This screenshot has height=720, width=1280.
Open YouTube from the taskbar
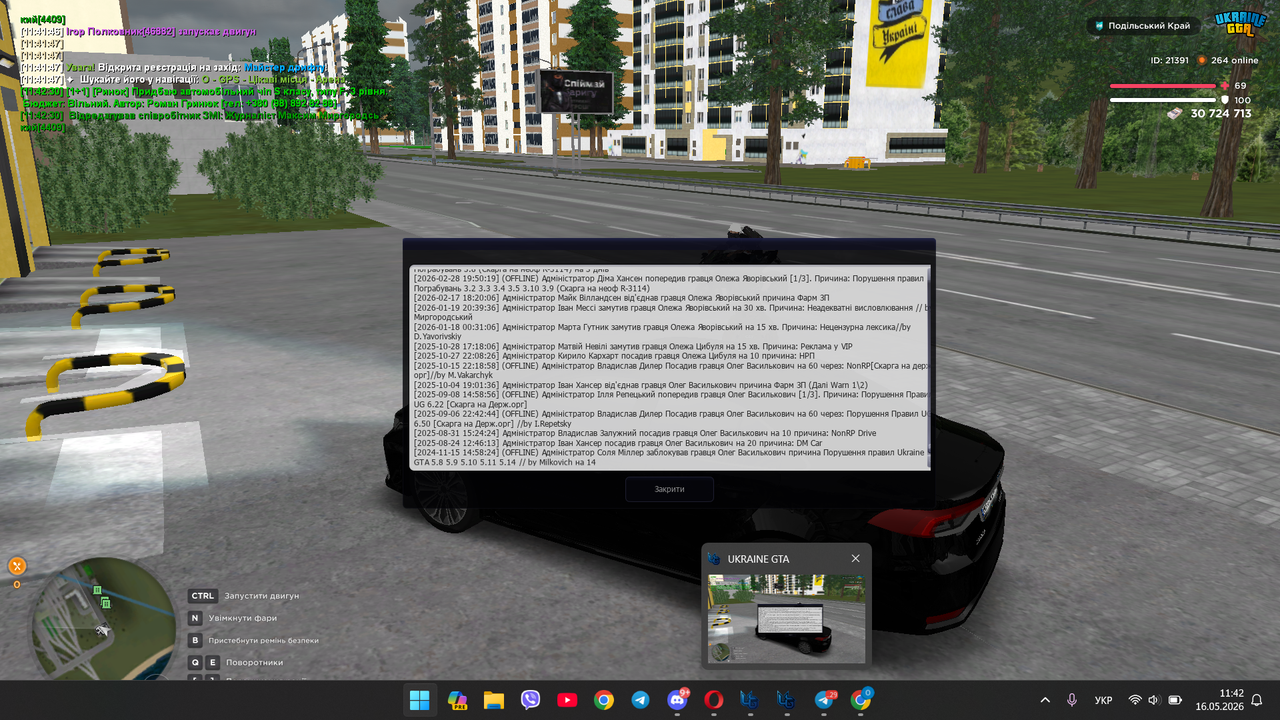(x=567, y=700)
